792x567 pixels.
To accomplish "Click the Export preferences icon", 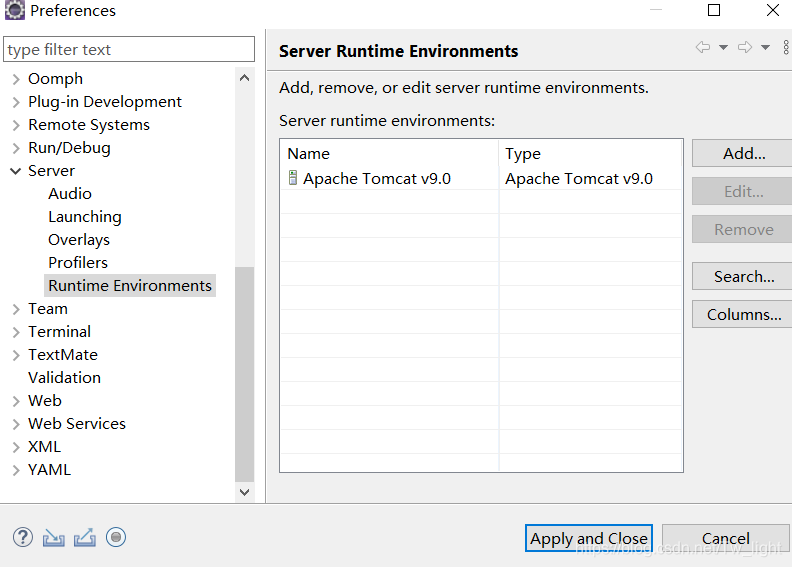I will [x=85, y=538].
